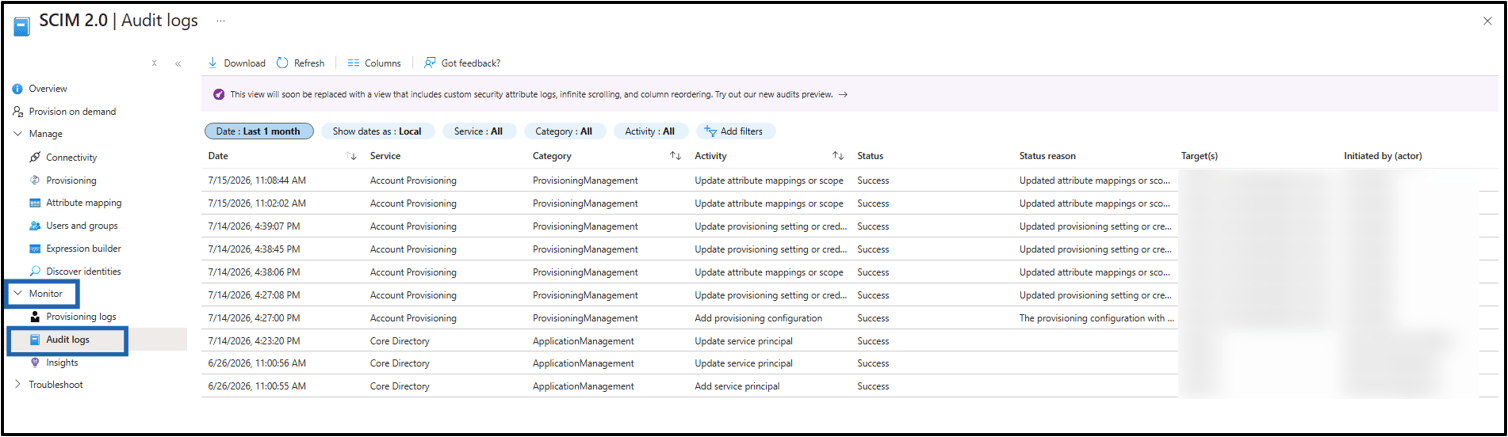The image size is (1508, 437).
Task: Open the Activity: All filter
Action: 650,131
